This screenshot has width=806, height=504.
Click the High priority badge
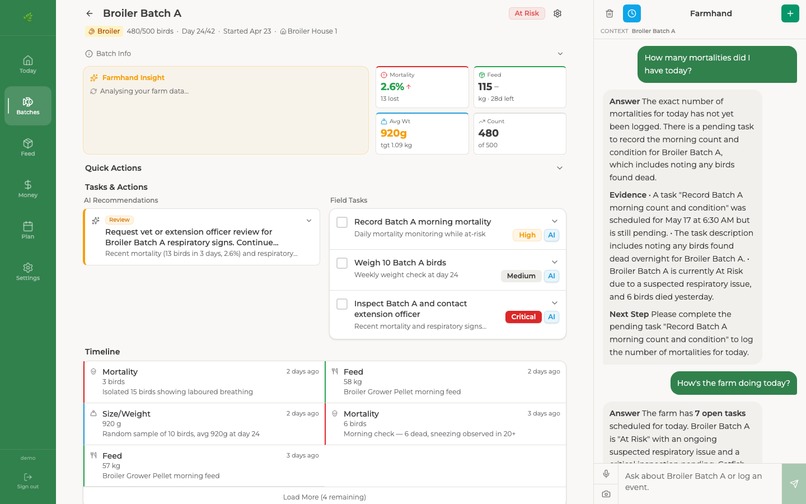[x=527, y=235]
